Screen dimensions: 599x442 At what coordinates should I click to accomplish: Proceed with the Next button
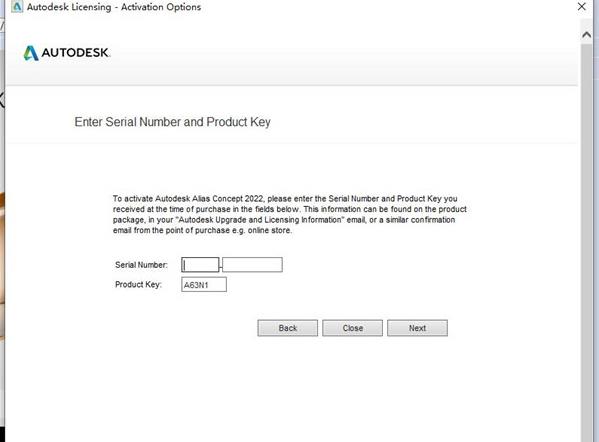coord(417,328)
